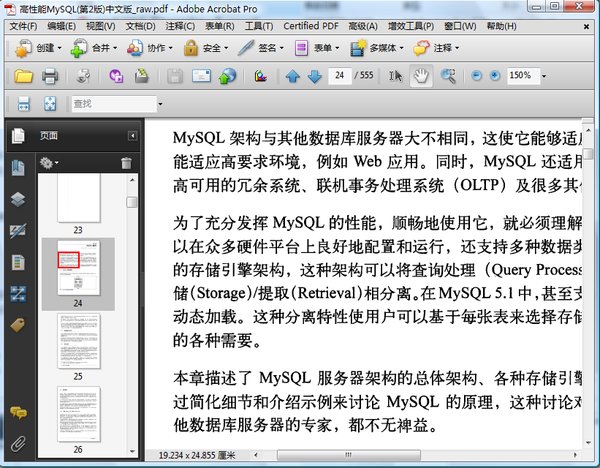Viewport: 600px width, 468px height.
Task: Open the Pages panel gear options menu
Action: (49, 163)
